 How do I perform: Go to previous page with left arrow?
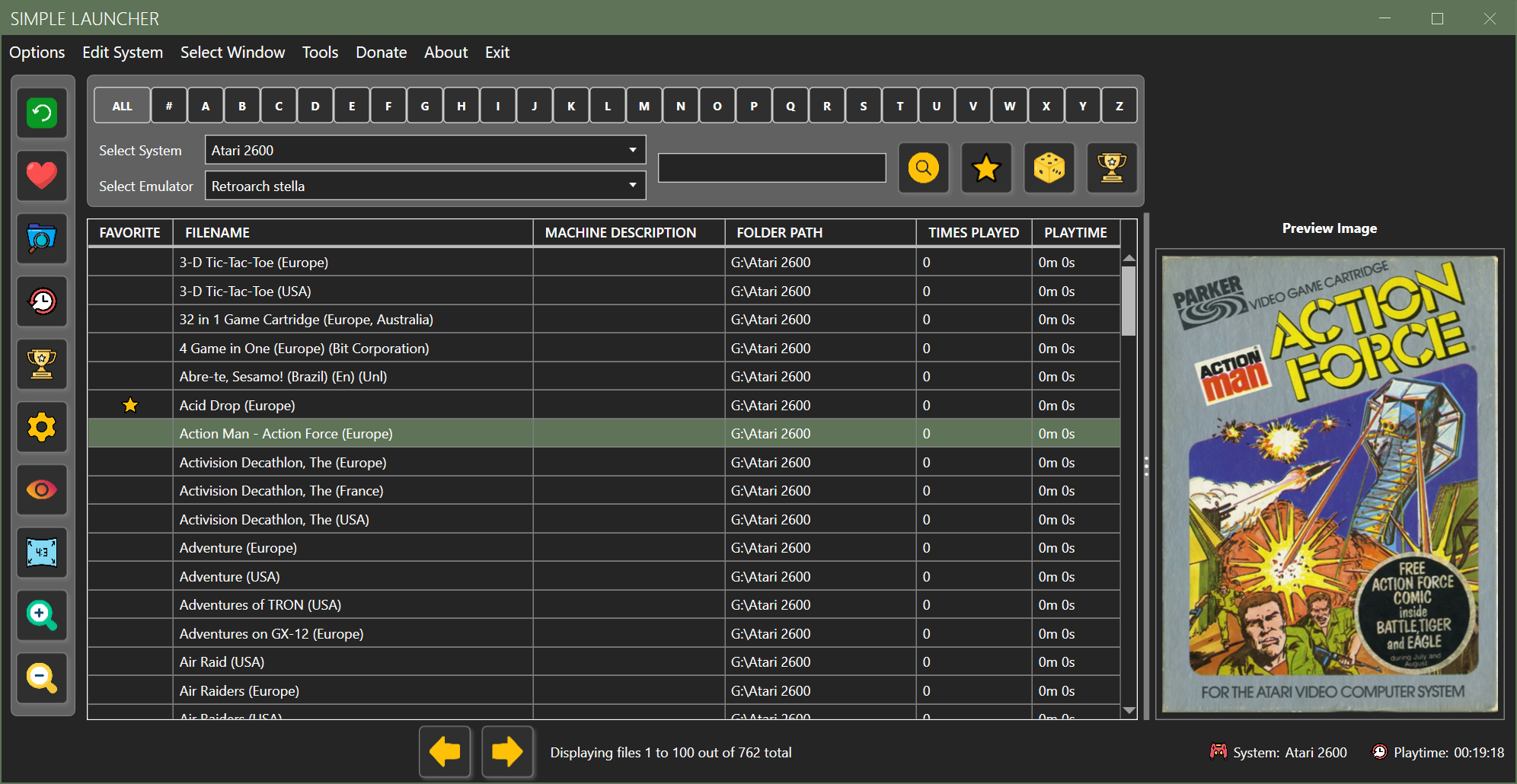click(445, 752)
